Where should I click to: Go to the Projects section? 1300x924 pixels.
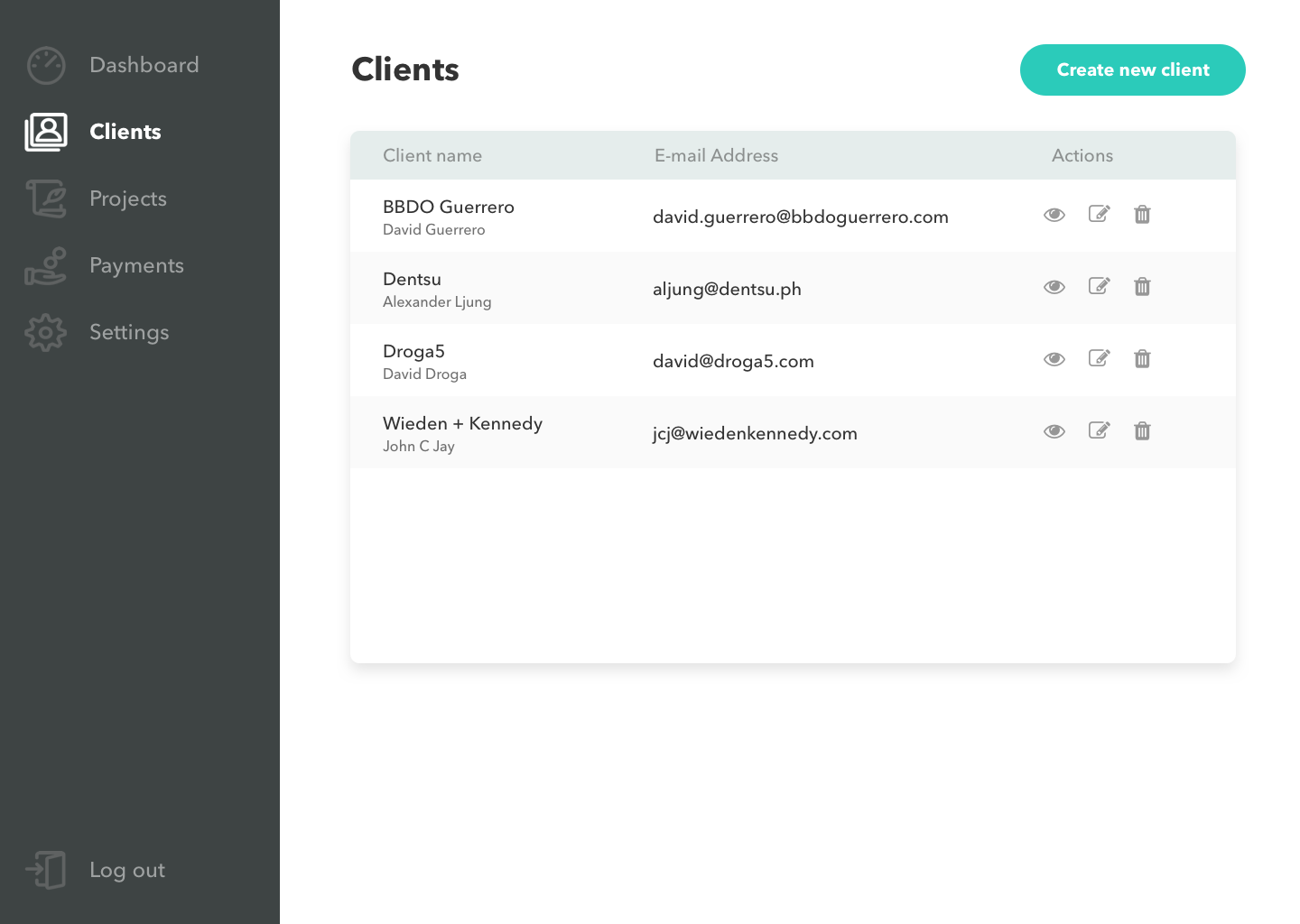[x=128, y=199]
